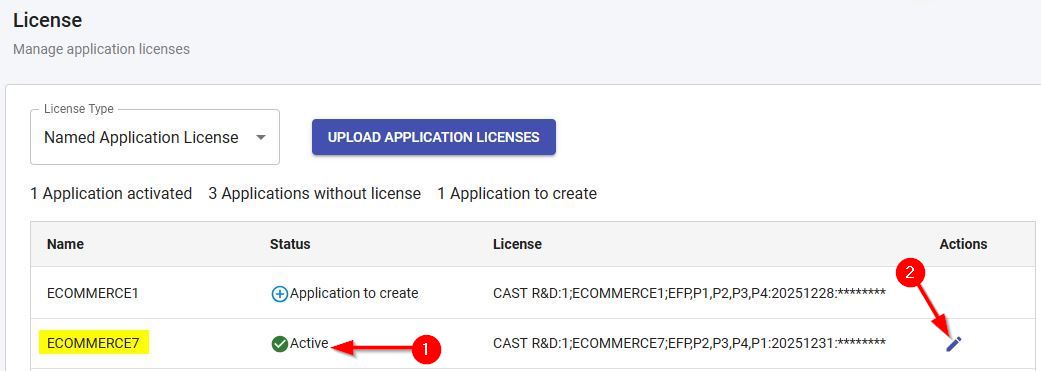The height and width of the screenshot is (371, 1041).
Task: Click the '1 Application activated' summary
Action: coord(111,194)
